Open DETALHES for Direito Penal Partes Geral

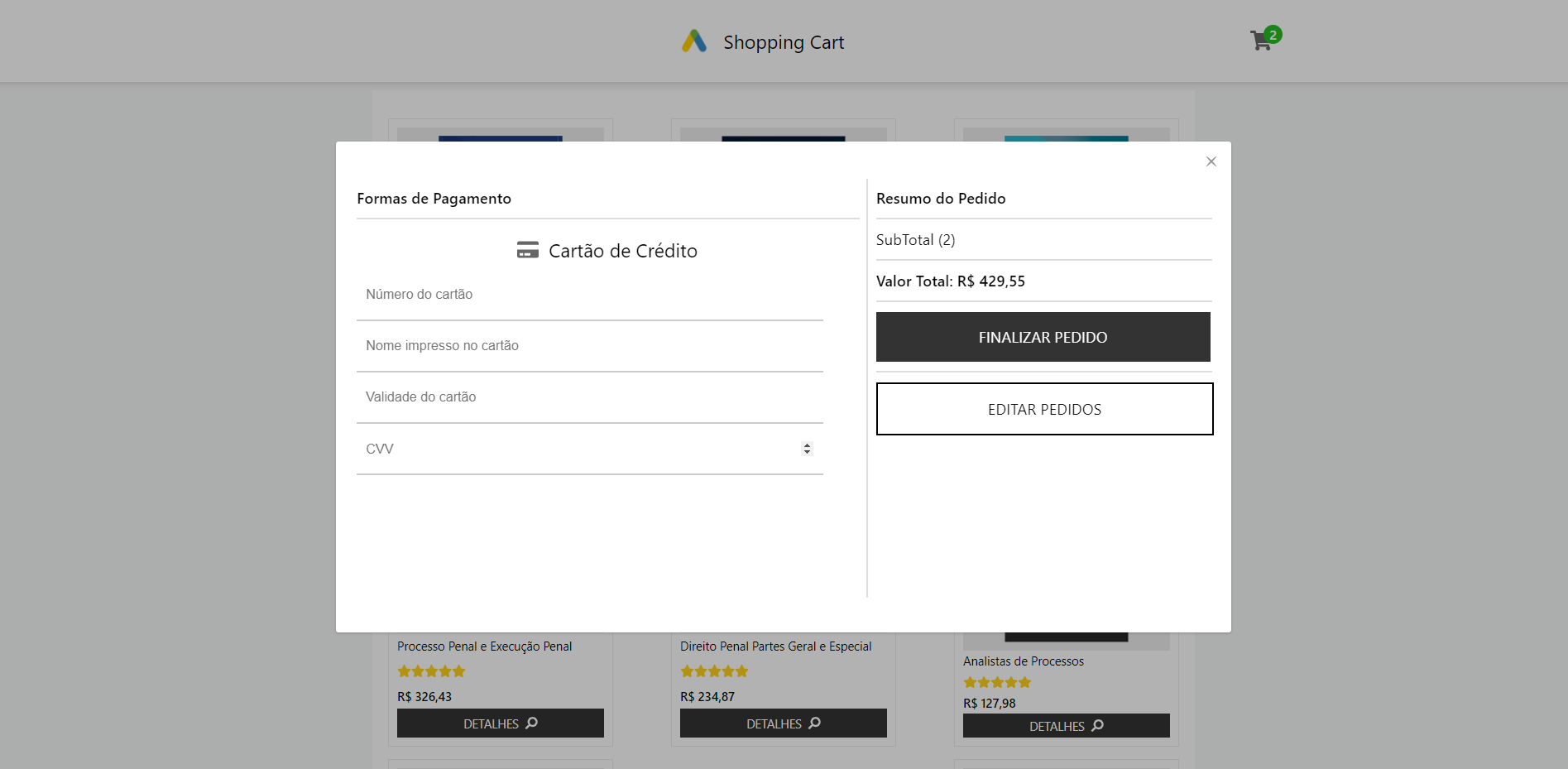(x=784, y=723)
